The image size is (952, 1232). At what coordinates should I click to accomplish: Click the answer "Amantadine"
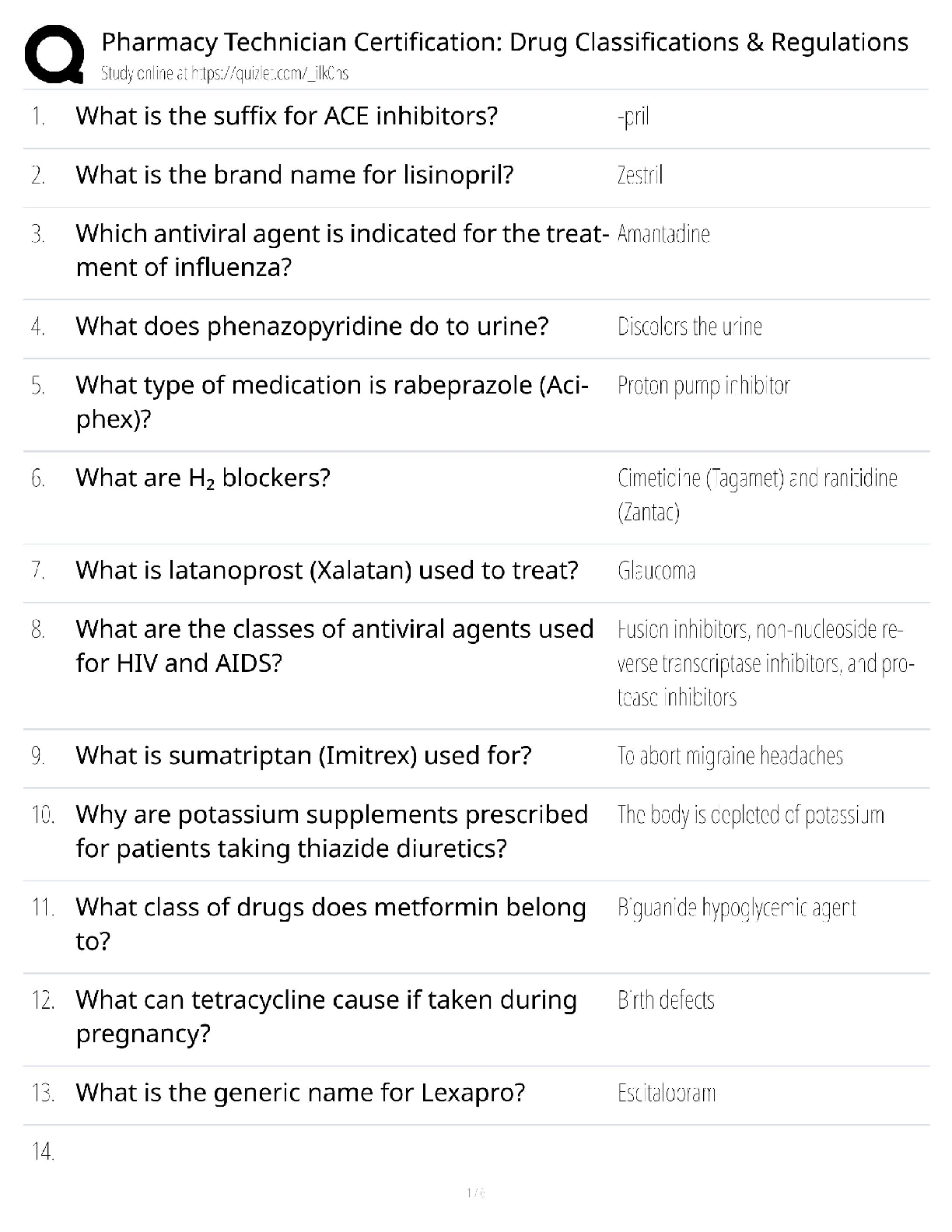point(663,234)
